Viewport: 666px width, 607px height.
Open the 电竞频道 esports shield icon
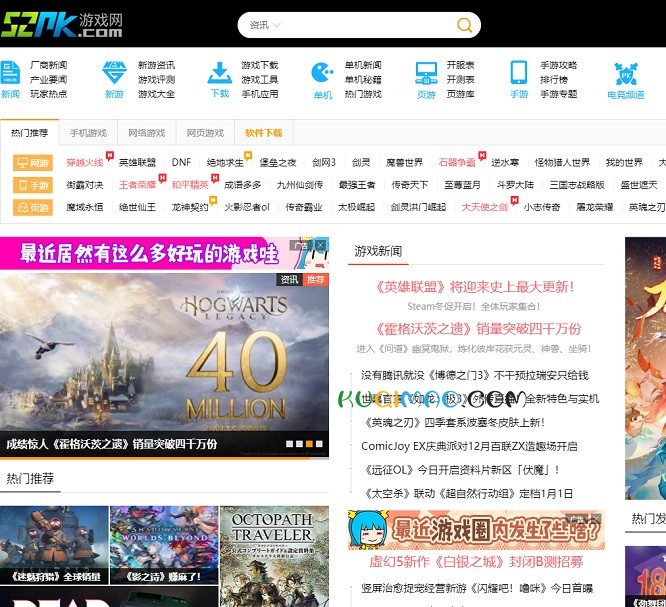[626, 81]
